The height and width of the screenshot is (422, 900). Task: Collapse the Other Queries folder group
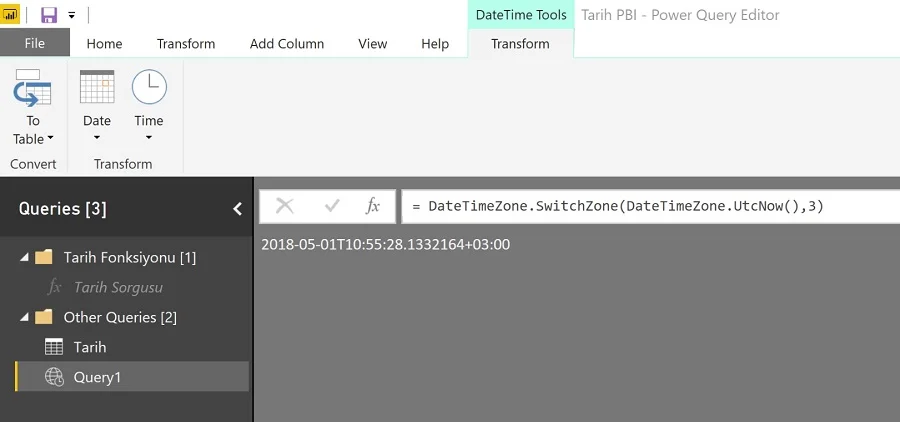[x=24, y=318]
